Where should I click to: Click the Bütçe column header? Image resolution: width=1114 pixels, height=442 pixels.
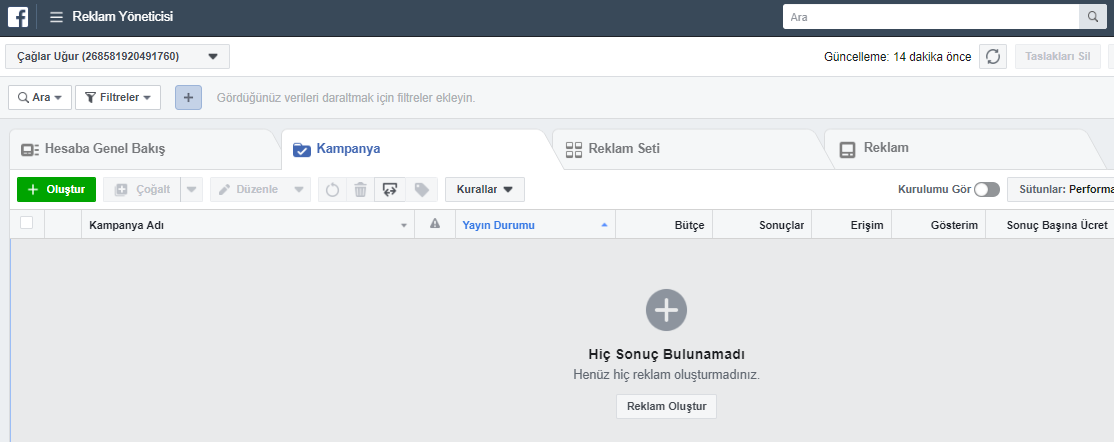(x=664, y=225)
